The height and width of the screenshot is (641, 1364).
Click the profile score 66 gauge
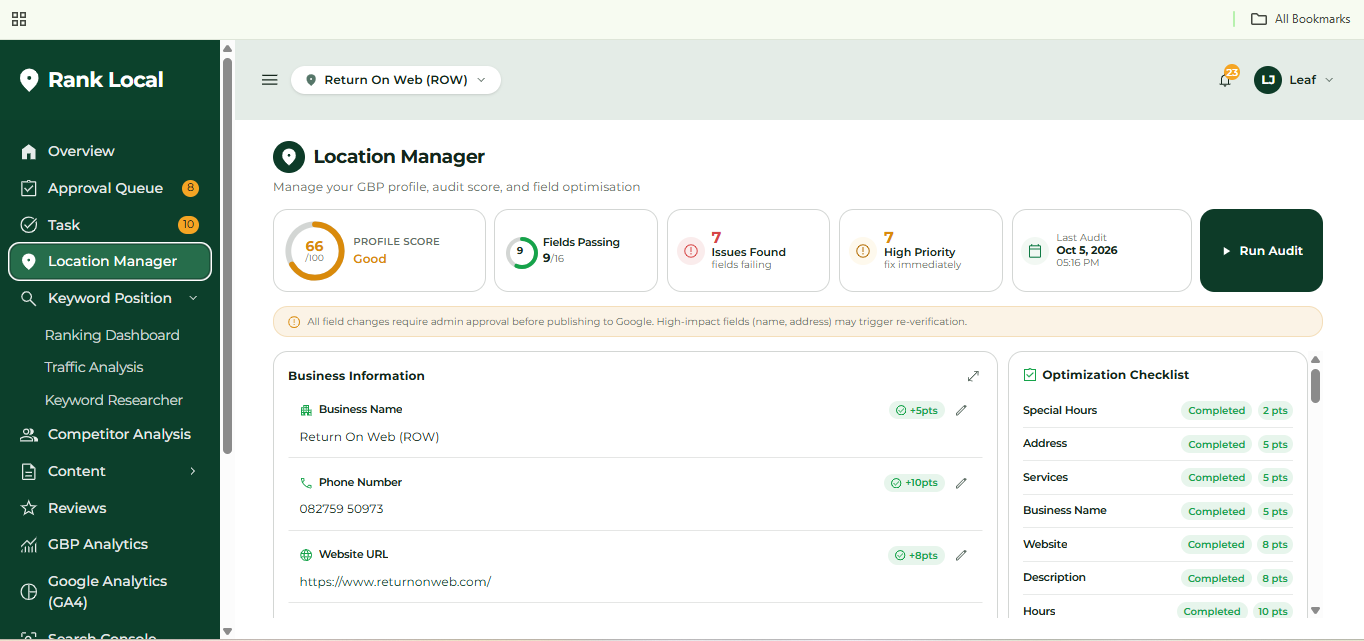point(315,251)
